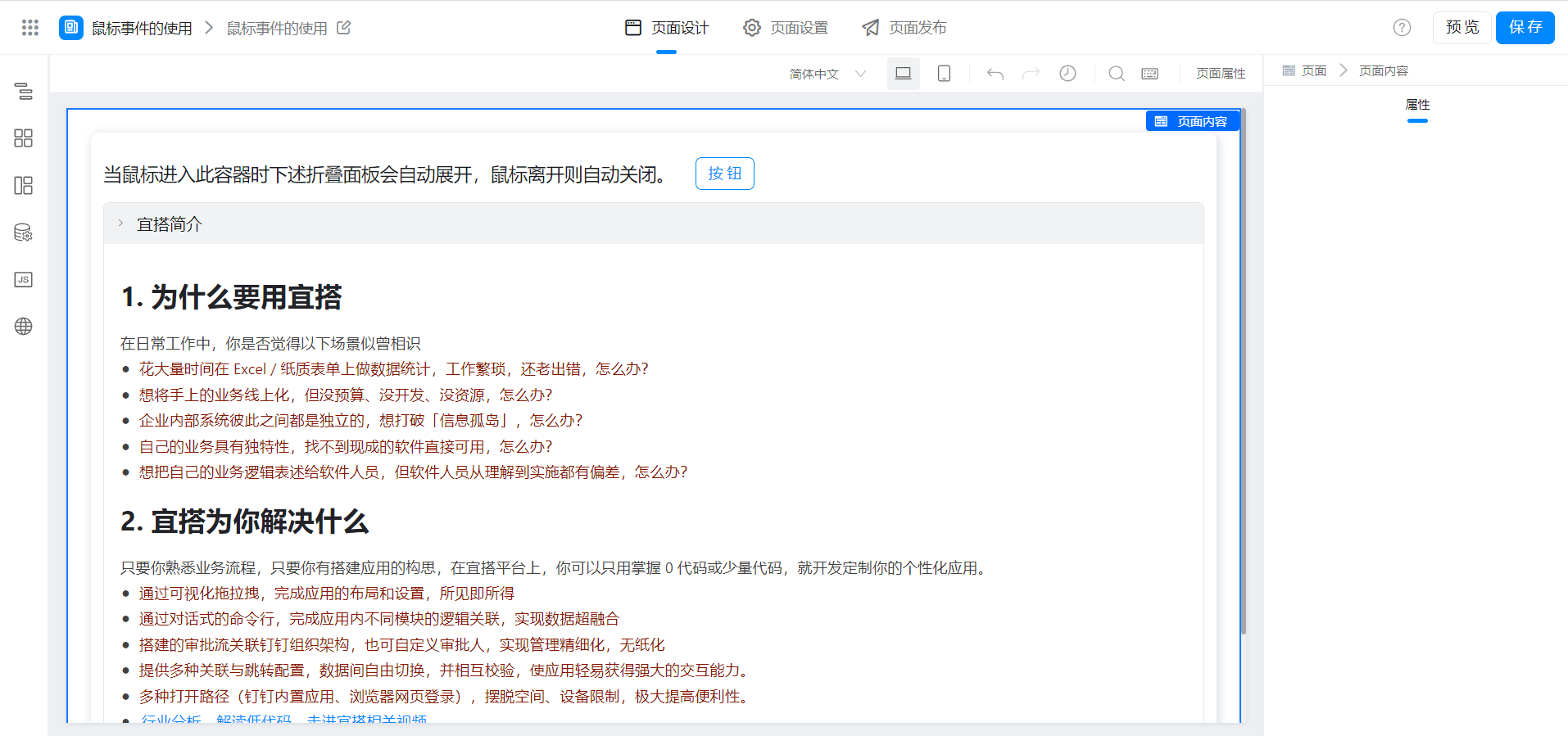The height and width of the screenshot is (736, 1568).
Task: Click the bullet 提供多种关联与跳转配置
Action: (443, 671)
